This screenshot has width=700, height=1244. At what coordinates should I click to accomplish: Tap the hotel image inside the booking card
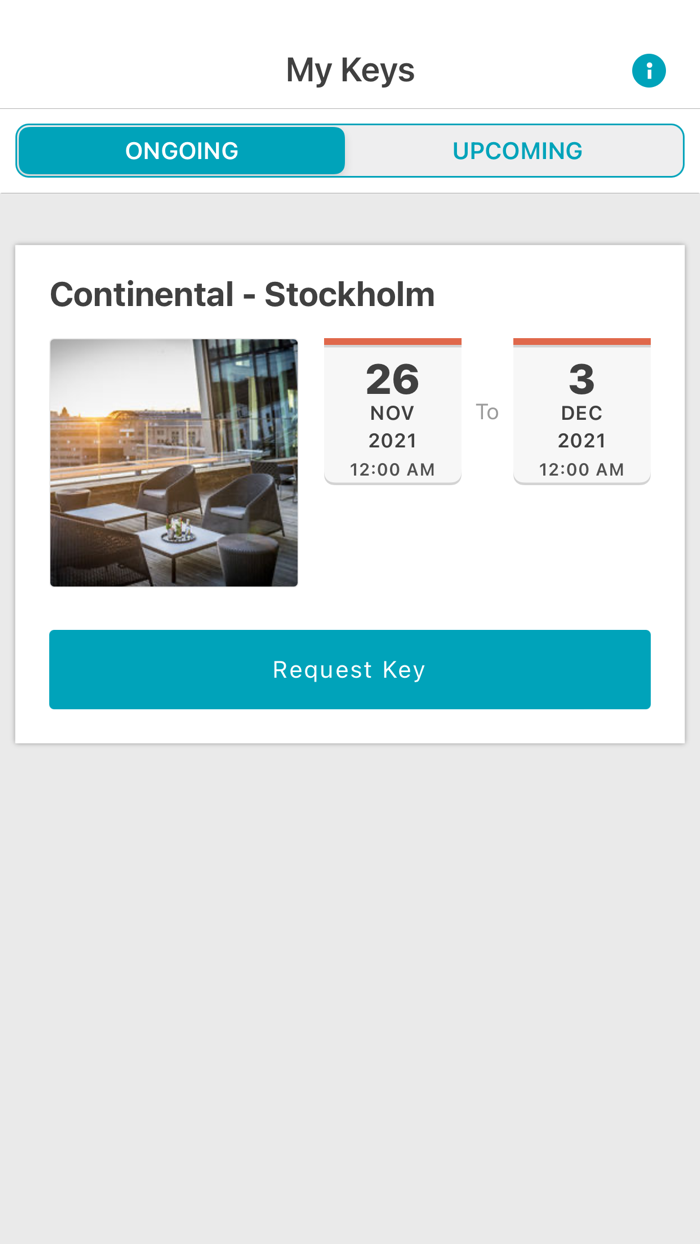coord(174,462)
